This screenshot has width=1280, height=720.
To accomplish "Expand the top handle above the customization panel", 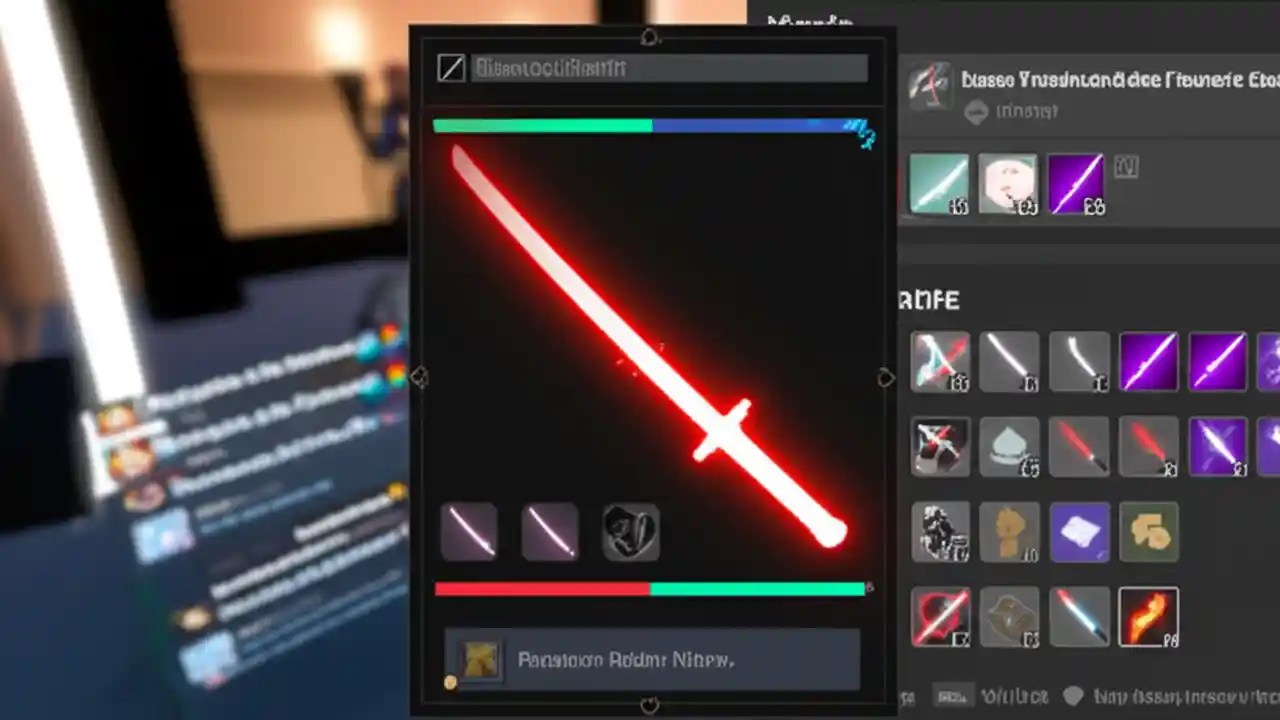I will (651, 37).
